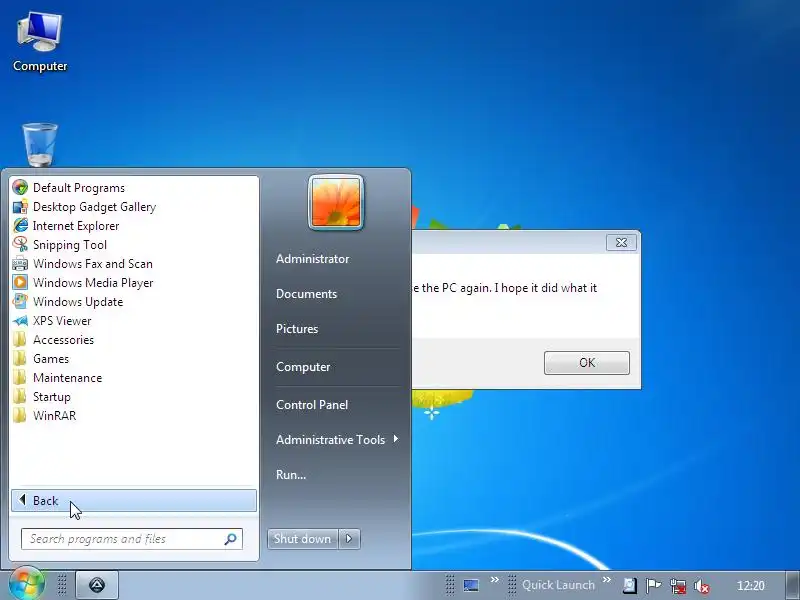The height and width of the screenshot is (600, 800).
Task: Launch Internet Explorer icon
Action: coord(20,226)
